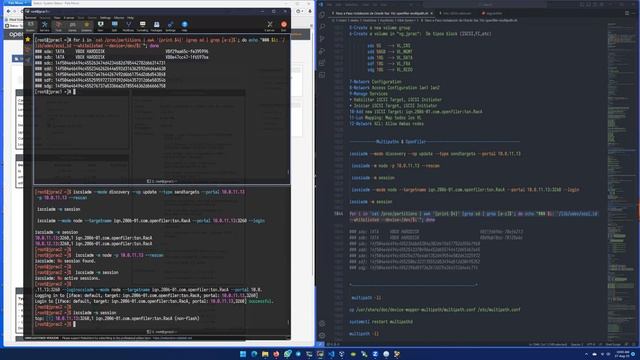Click taskbar clock and date
This screenshot has width=640, height=360.
(622, 354)
